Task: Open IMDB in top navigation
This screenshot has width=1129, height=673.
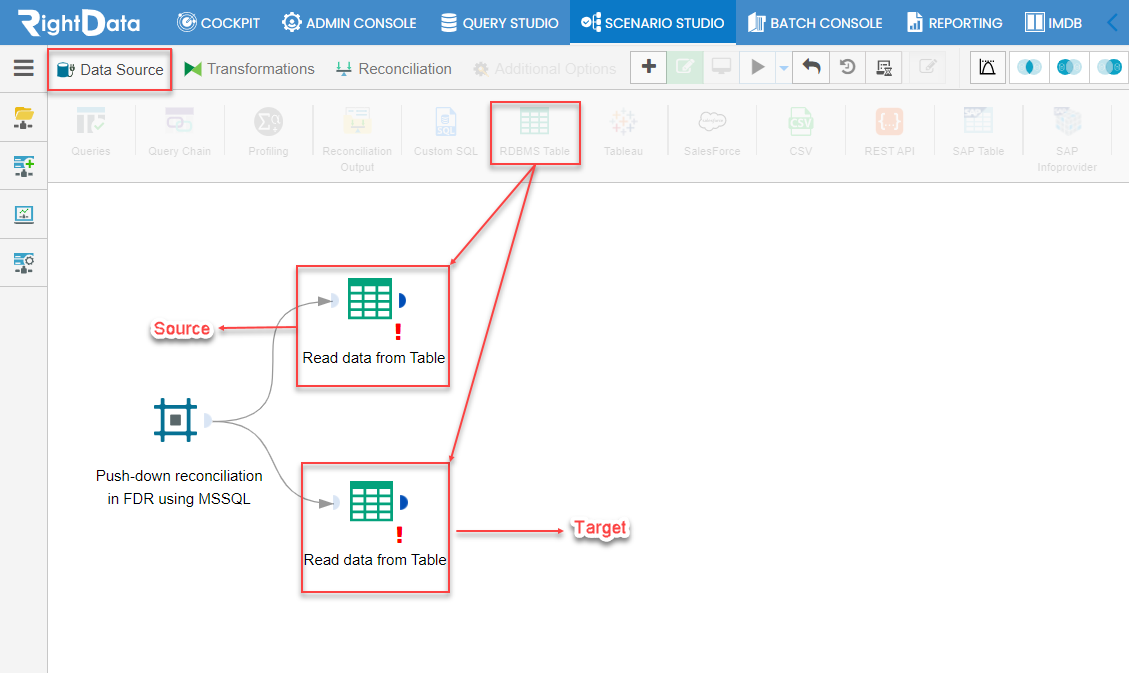Action: (x=1053, y=22)
